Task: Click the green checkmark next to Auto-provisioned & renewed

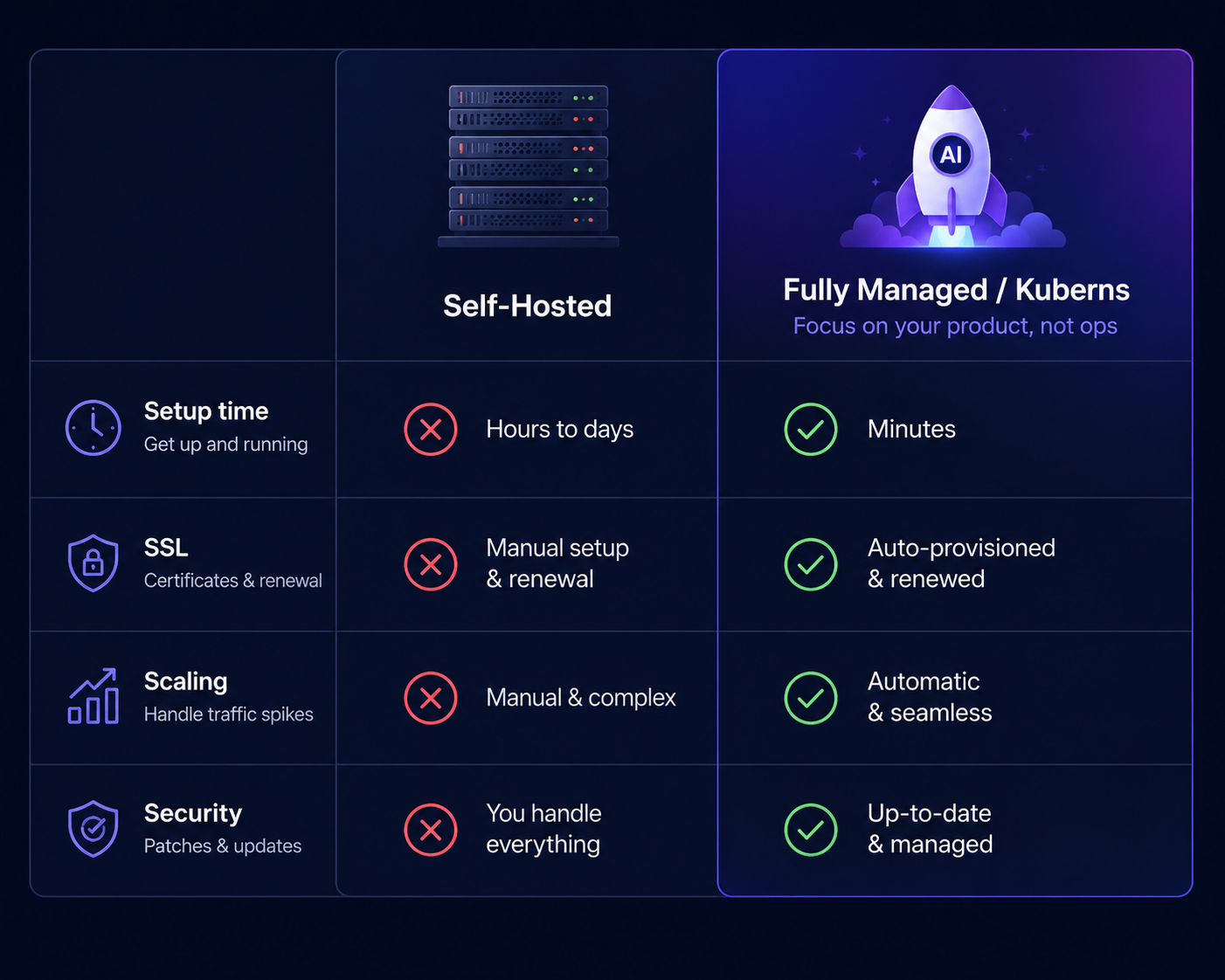Action: click(811, 564)
